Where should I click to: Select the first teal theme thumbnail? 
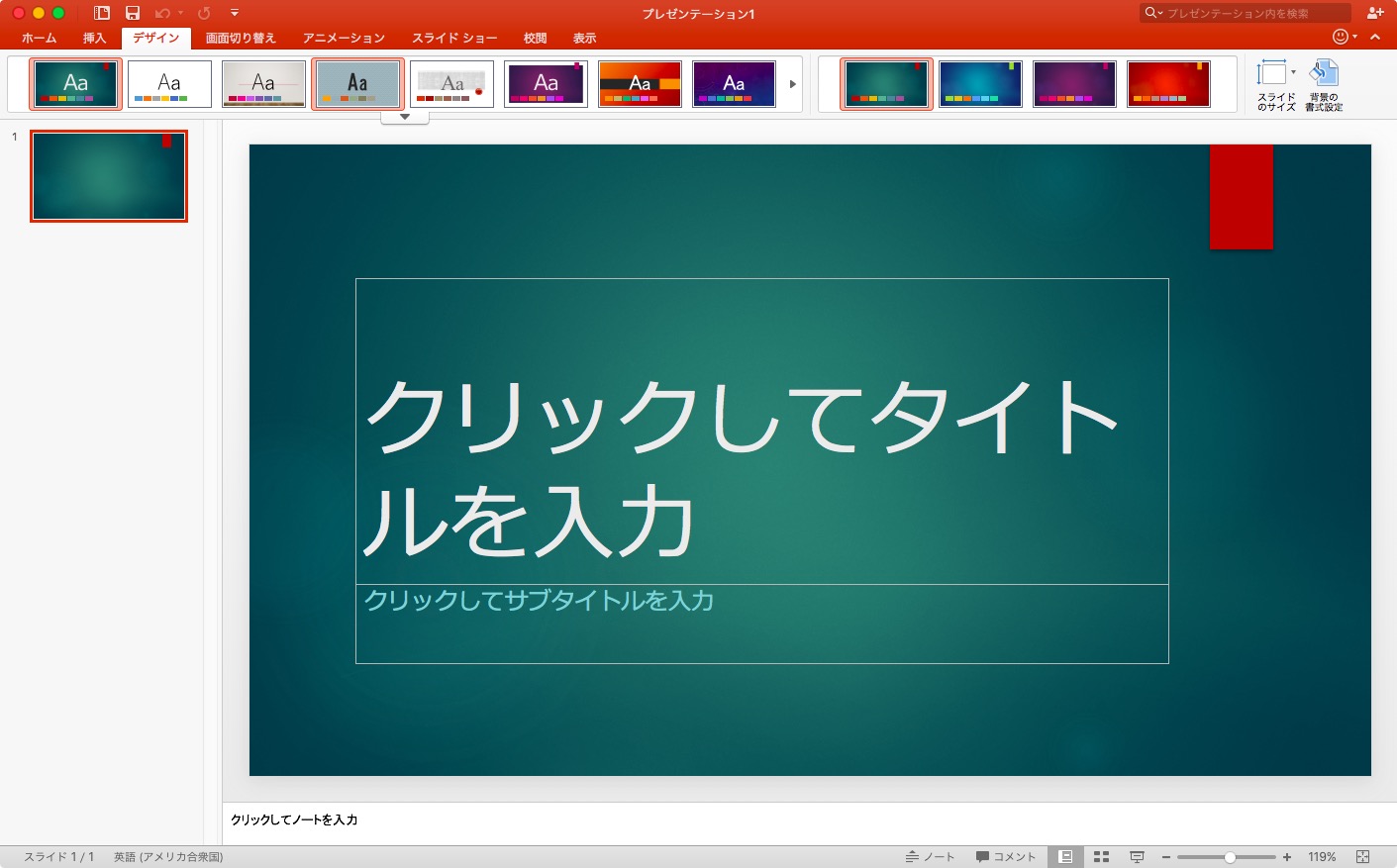(x=76, y=84)
